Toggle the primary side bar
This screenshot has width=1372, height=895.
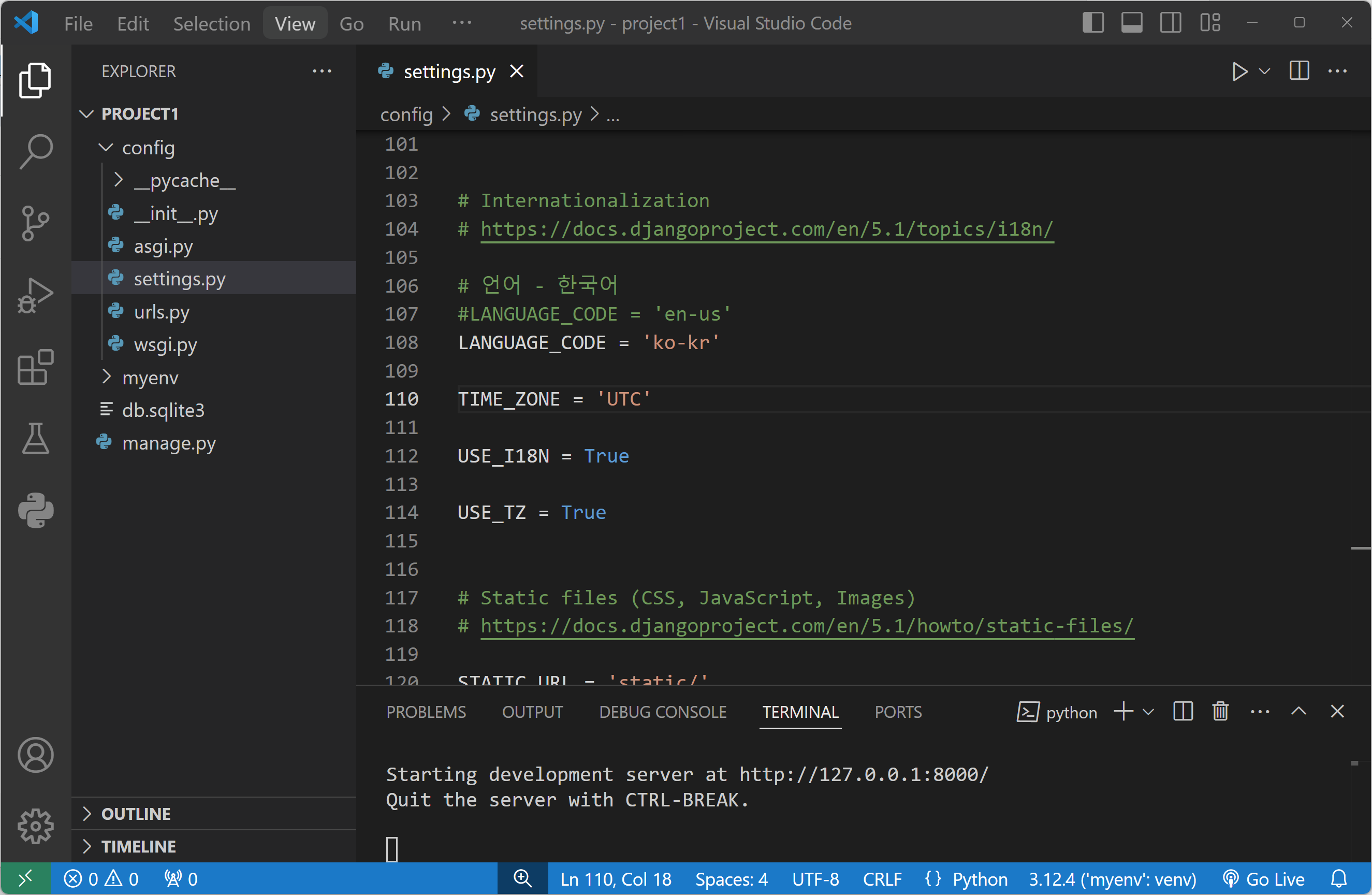point(1093,23)
